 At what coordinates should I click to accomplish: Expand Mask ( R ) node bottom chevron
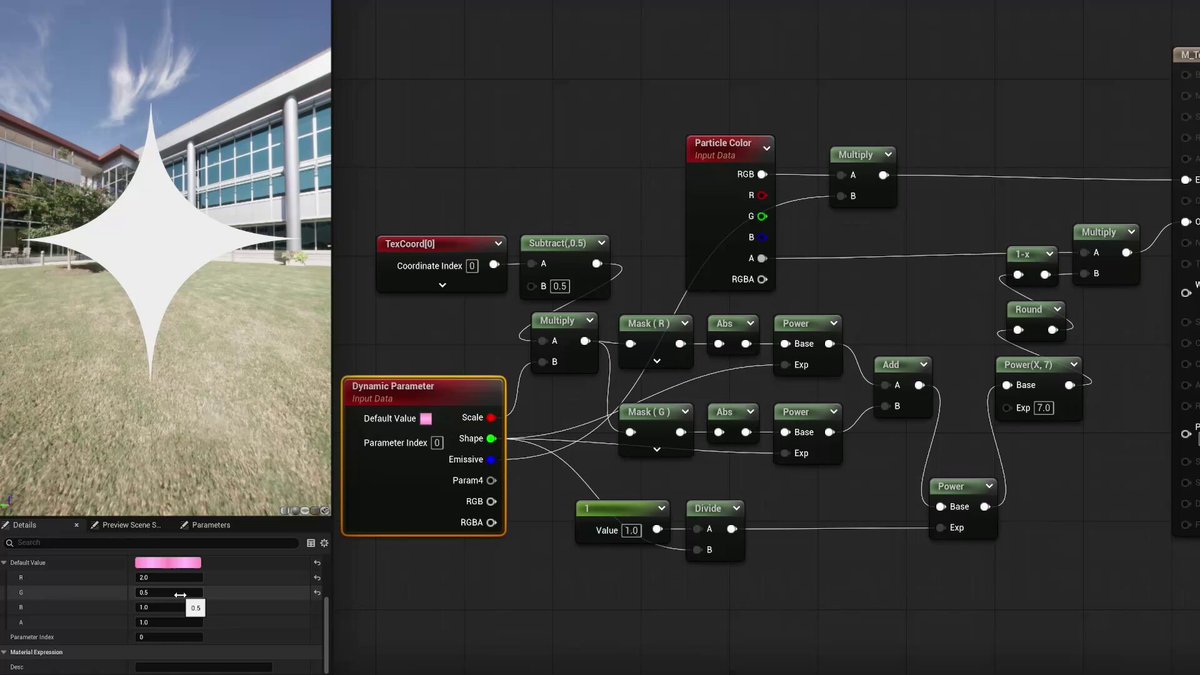(x=657, y=361)
